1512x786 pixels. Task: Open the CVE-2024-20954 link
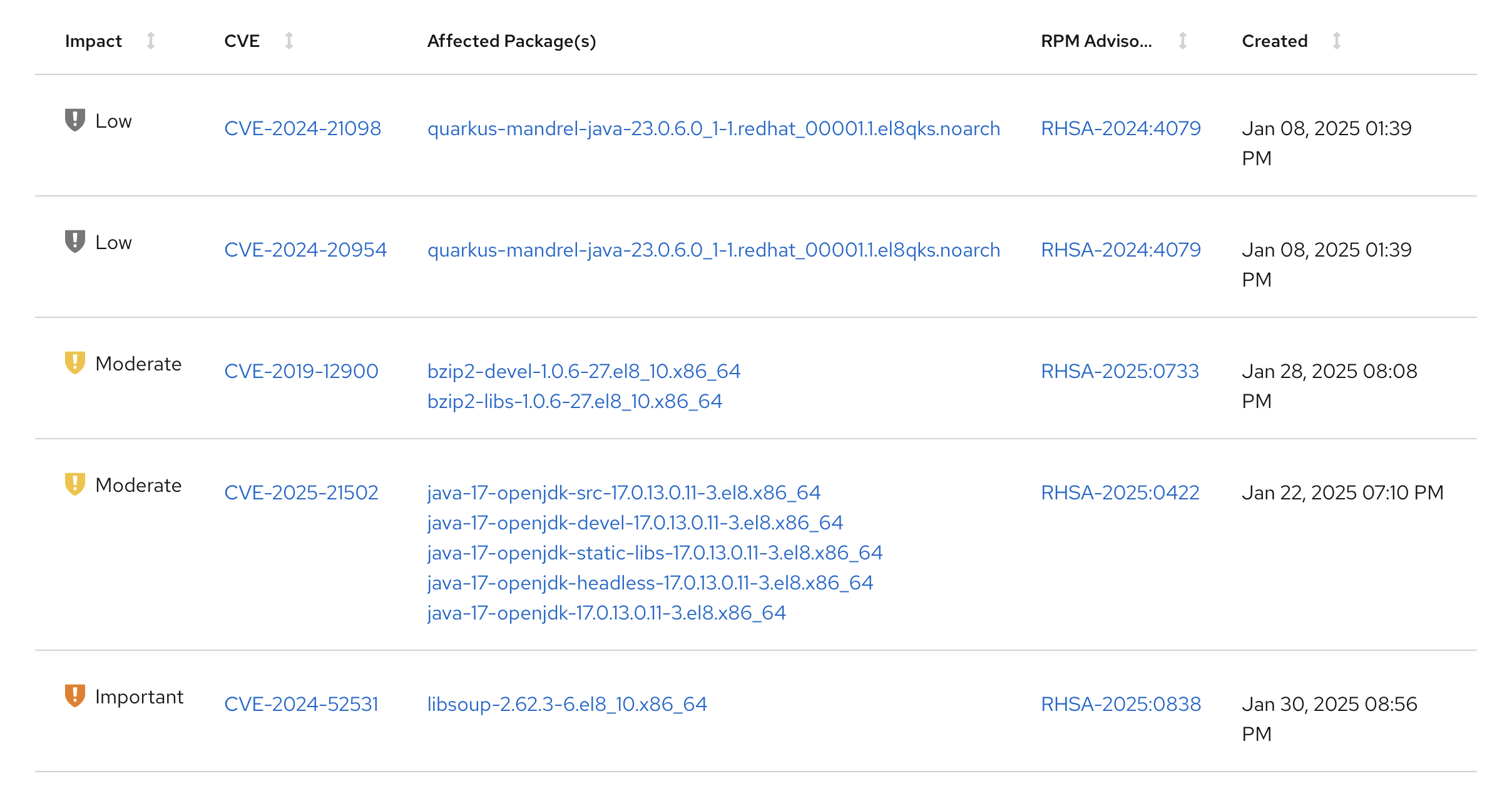pos(305,250)
